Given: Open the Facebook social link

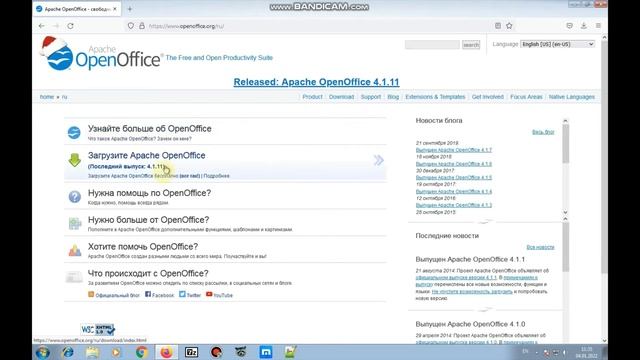Looking at the screenshot, I should [x=160, y=295].
